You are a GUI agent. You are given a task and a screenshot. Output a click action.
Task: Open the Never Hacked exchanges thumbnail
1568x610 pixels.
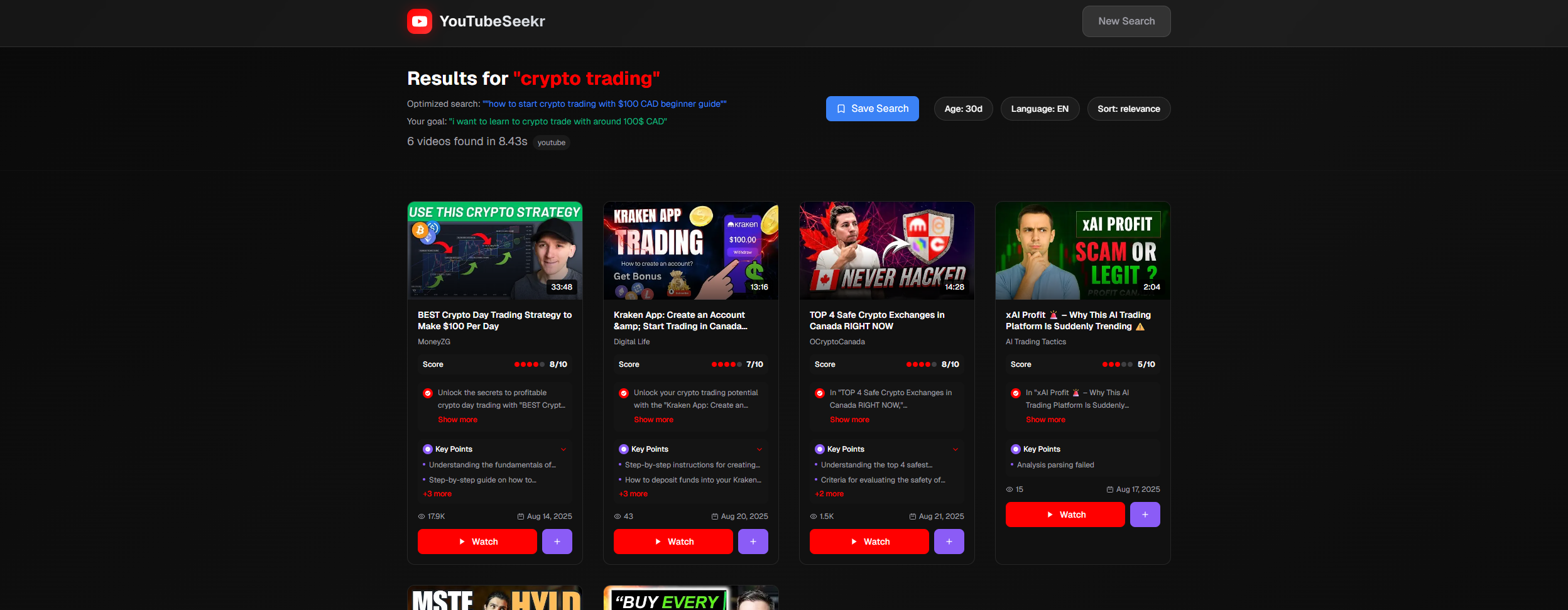887,251
